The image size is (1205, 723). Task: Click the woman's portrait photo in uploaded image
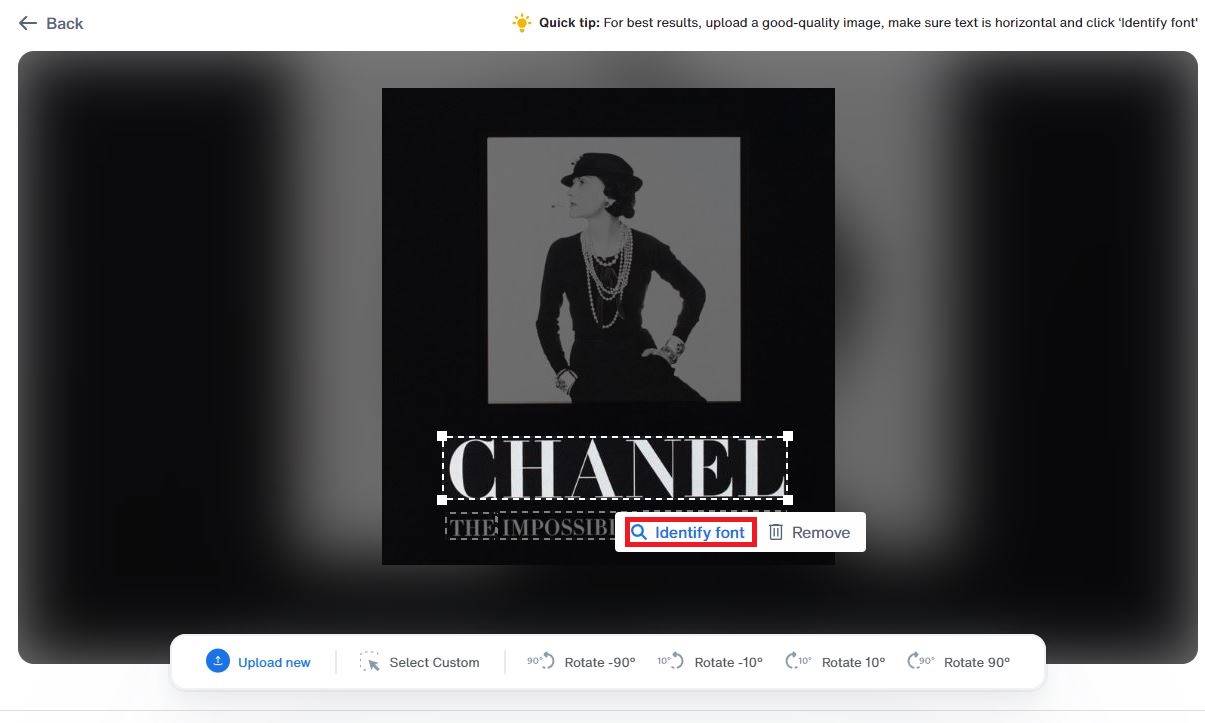point(613,270)
